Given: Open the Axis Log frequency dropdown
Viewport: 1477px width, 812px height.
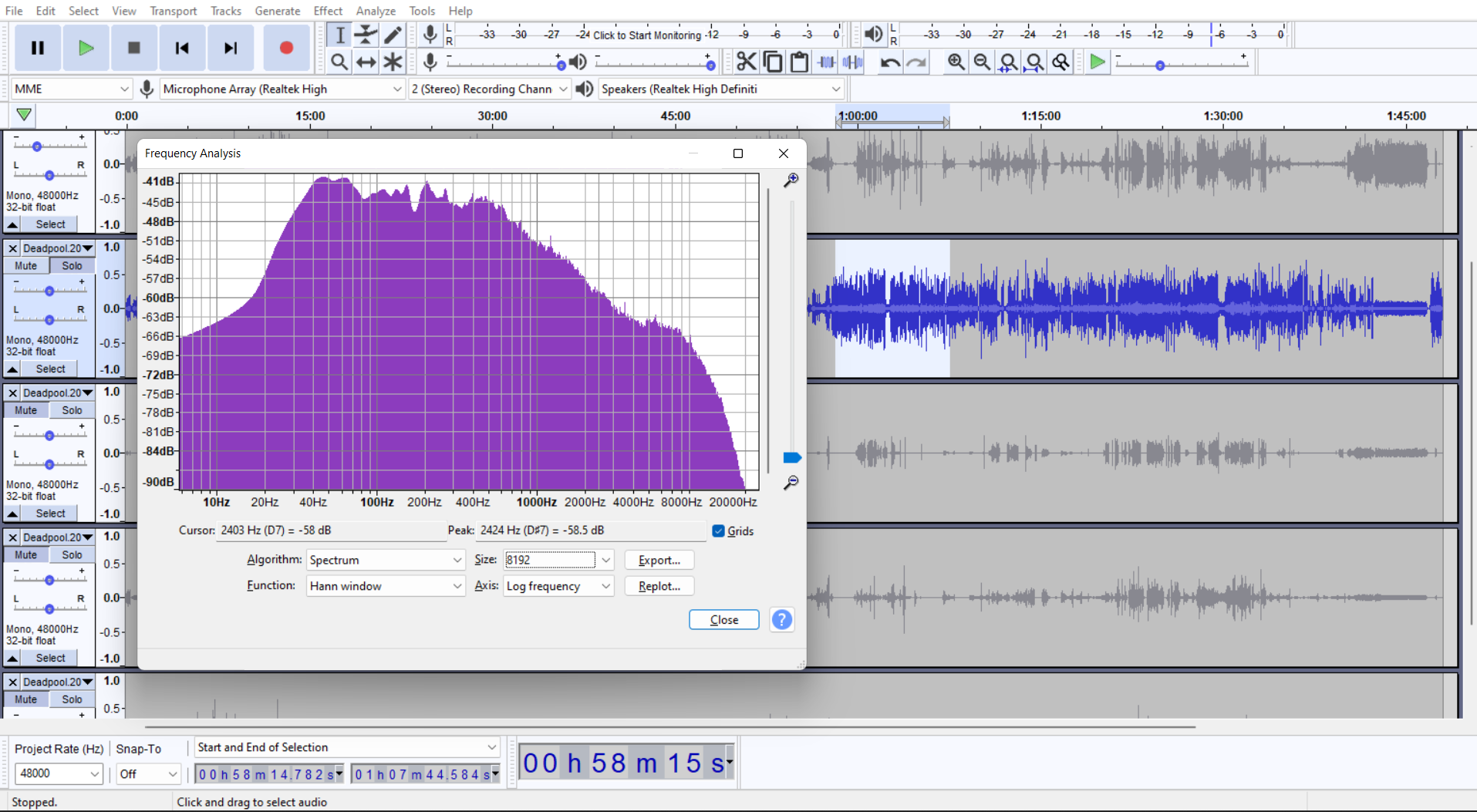Looking at the screenshot, I should pos(558,586).
